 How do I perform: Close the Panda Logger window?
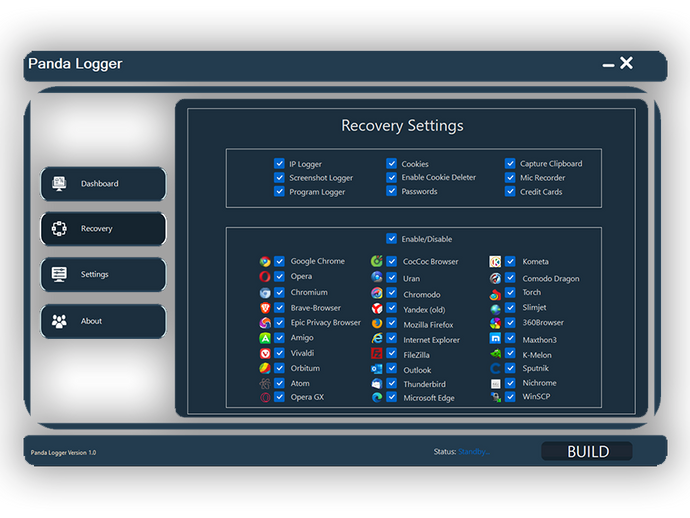click(x=626, y=63)
